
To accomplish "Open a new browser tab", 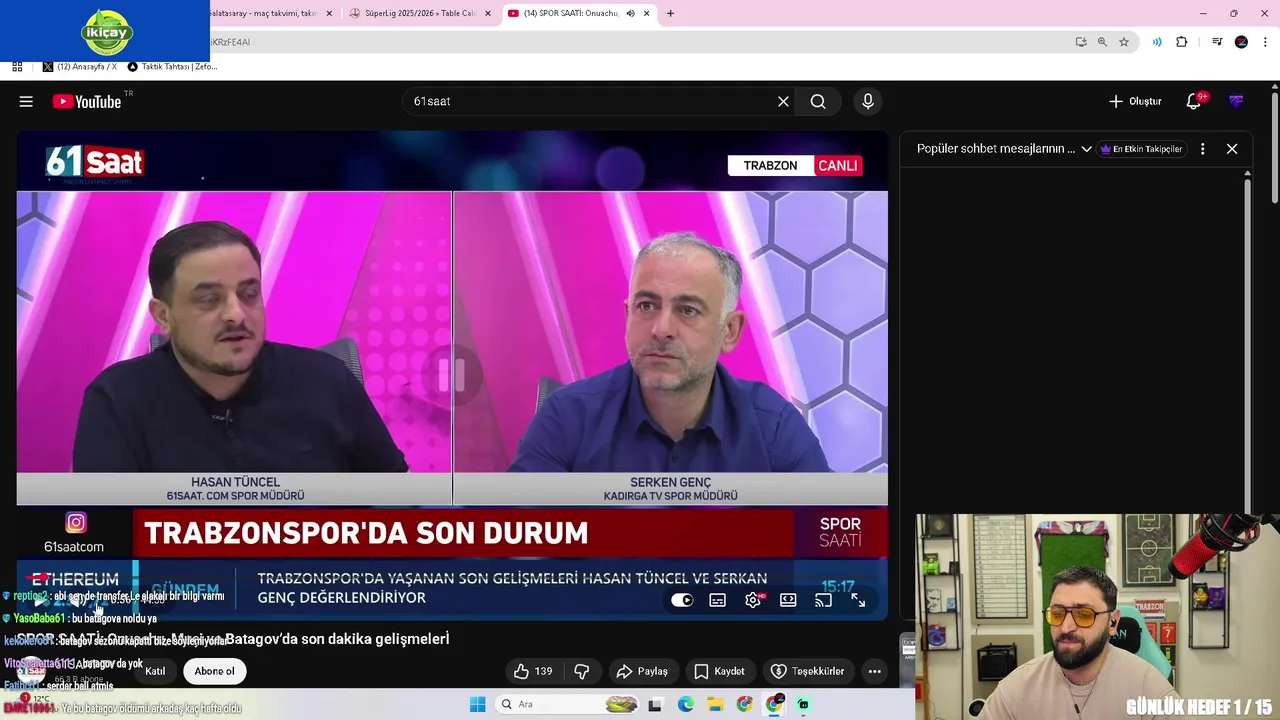I will [670, 13].
